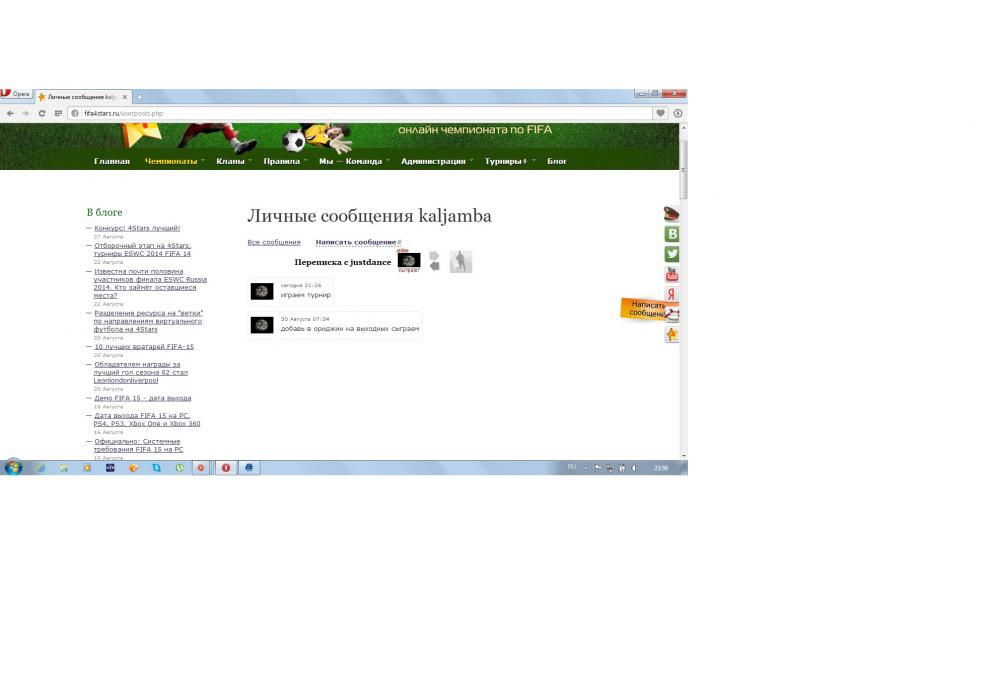Viewport: 1000px width, 700px height.
Task: Open justdance avatar next to Переписка
Action: point(409,261)
